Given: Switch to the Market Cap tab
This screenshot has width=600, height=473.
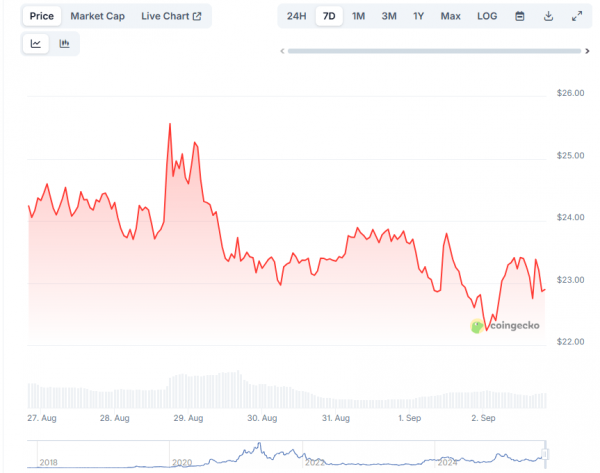Looking at the screenshot, I should (97, 16).
